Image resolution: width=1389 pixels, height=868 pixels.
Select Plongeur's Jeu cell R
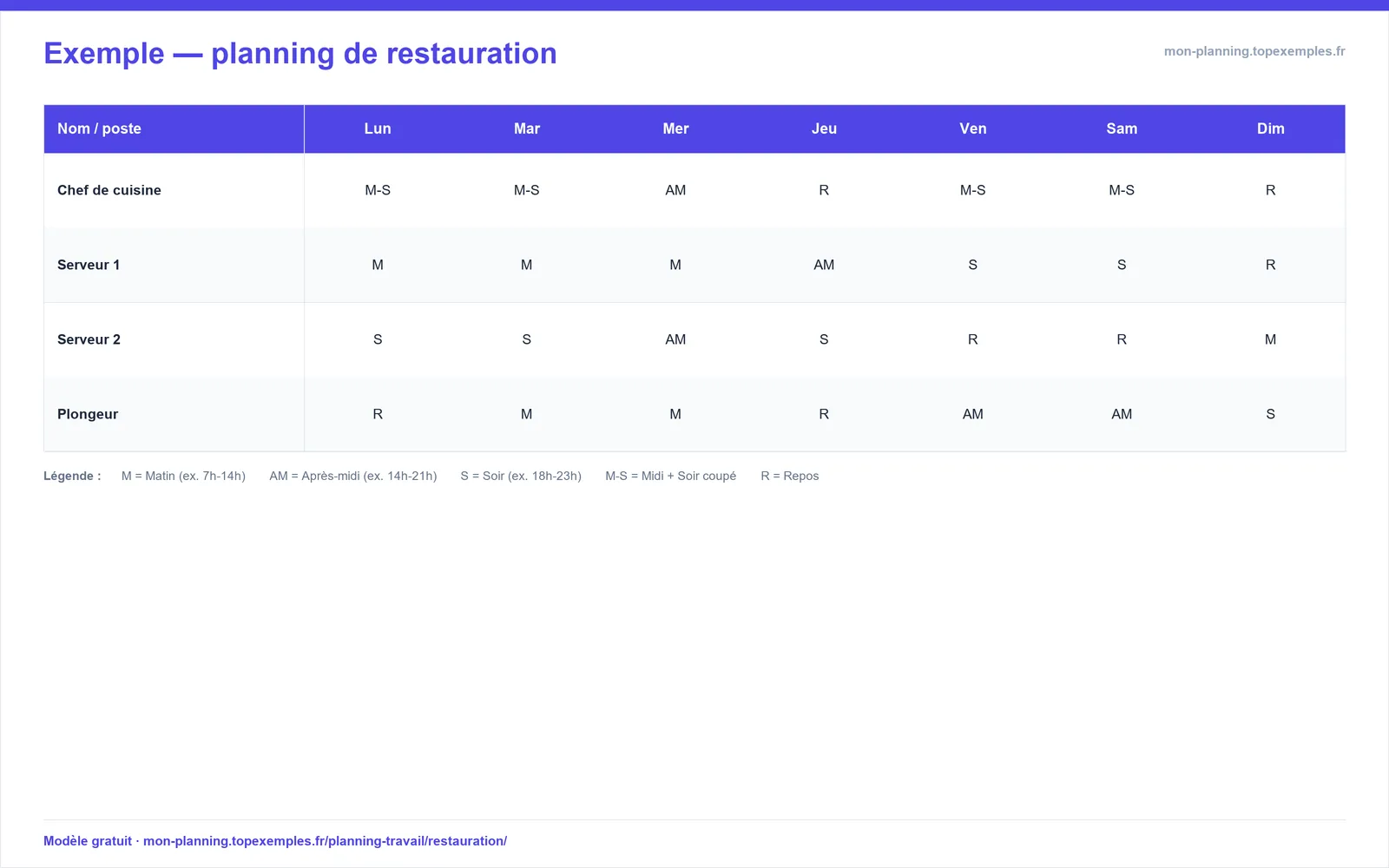[824, 414]
